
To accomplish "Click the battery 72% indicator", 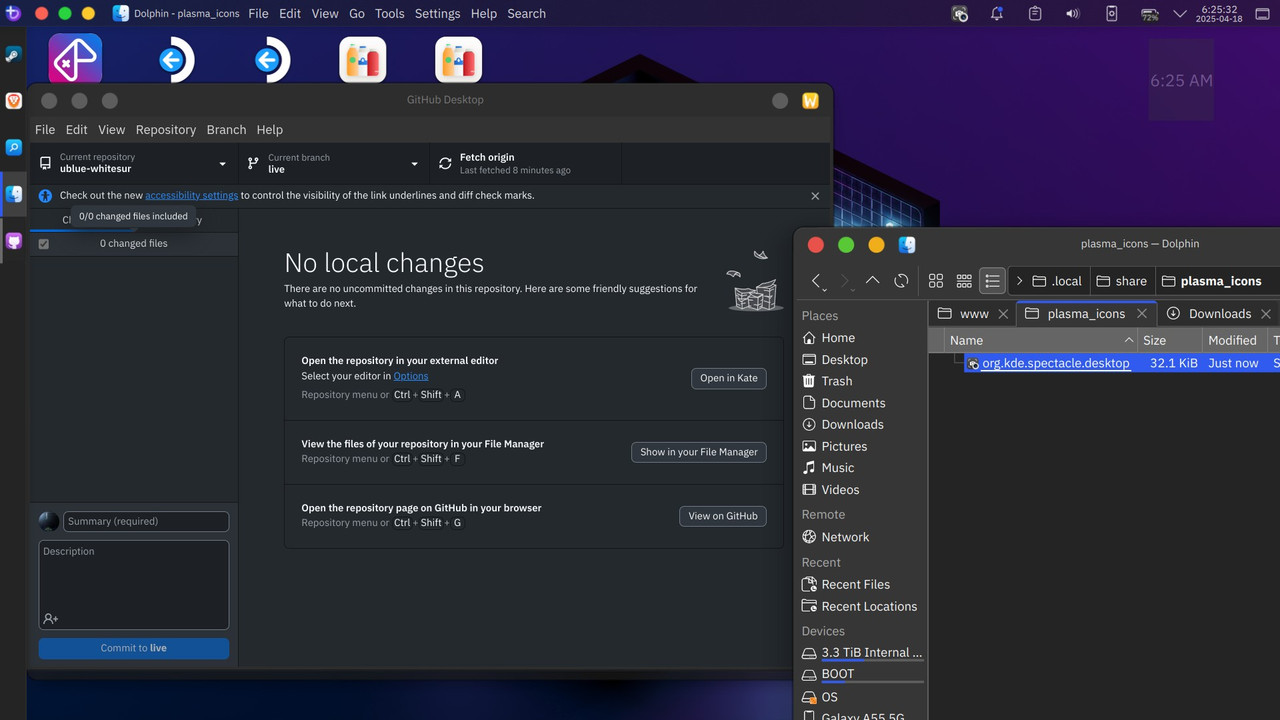I will tap(1149, 14).
